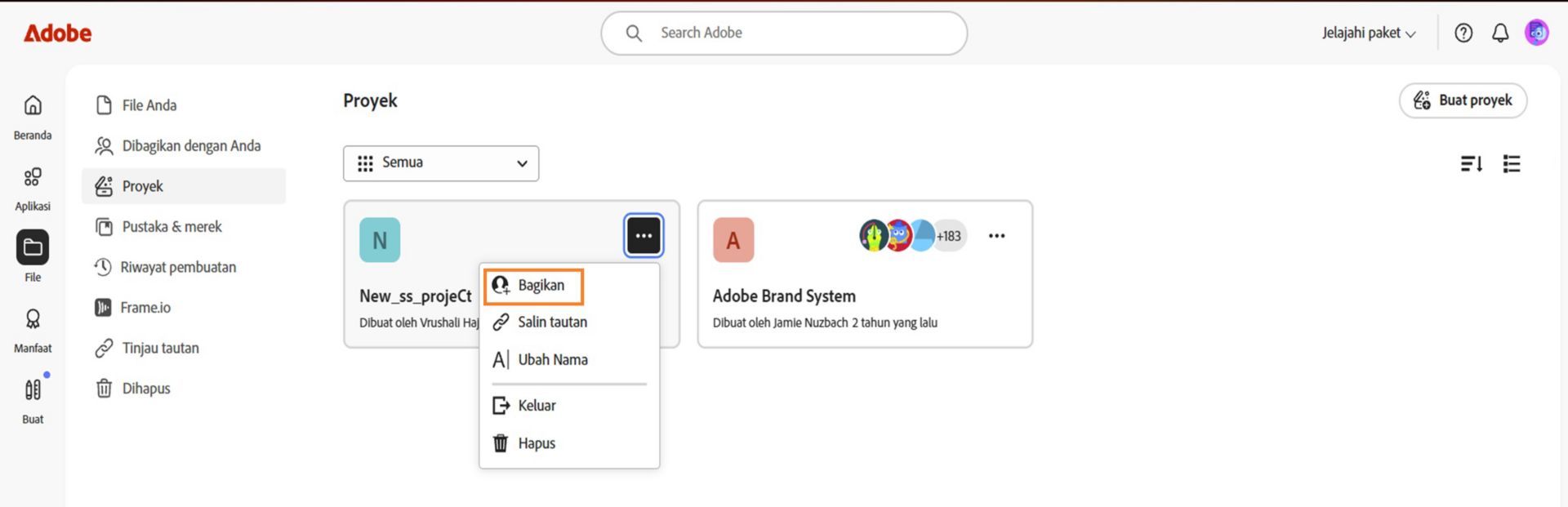Select the File folder icon in rail
Viewport: 1568px width, 507px height.
(x=33, y=247)
